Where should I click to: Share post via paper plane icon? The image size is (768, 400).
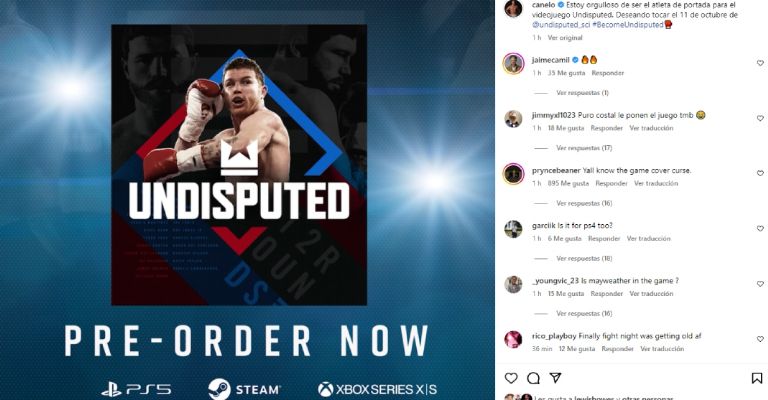click(x=555, y=377)
